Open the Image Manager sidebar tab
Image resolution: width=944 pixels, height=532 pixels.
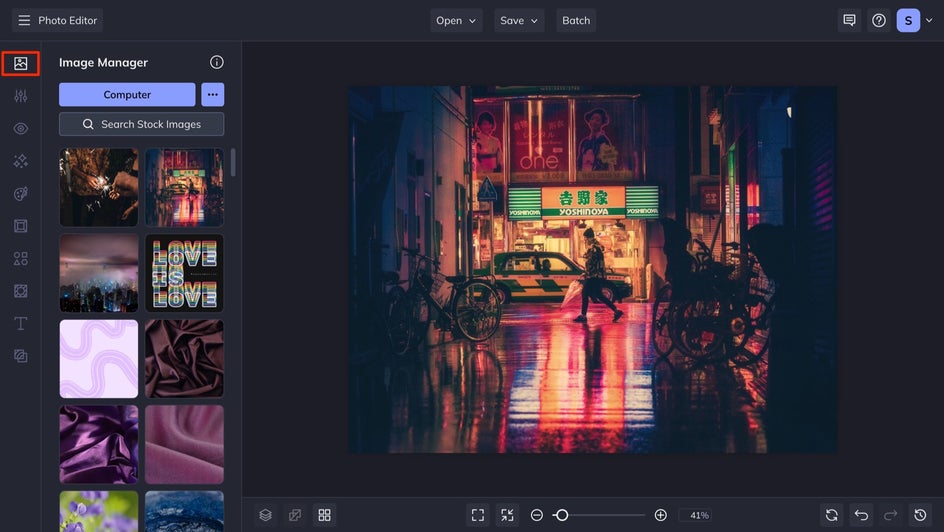20,63
